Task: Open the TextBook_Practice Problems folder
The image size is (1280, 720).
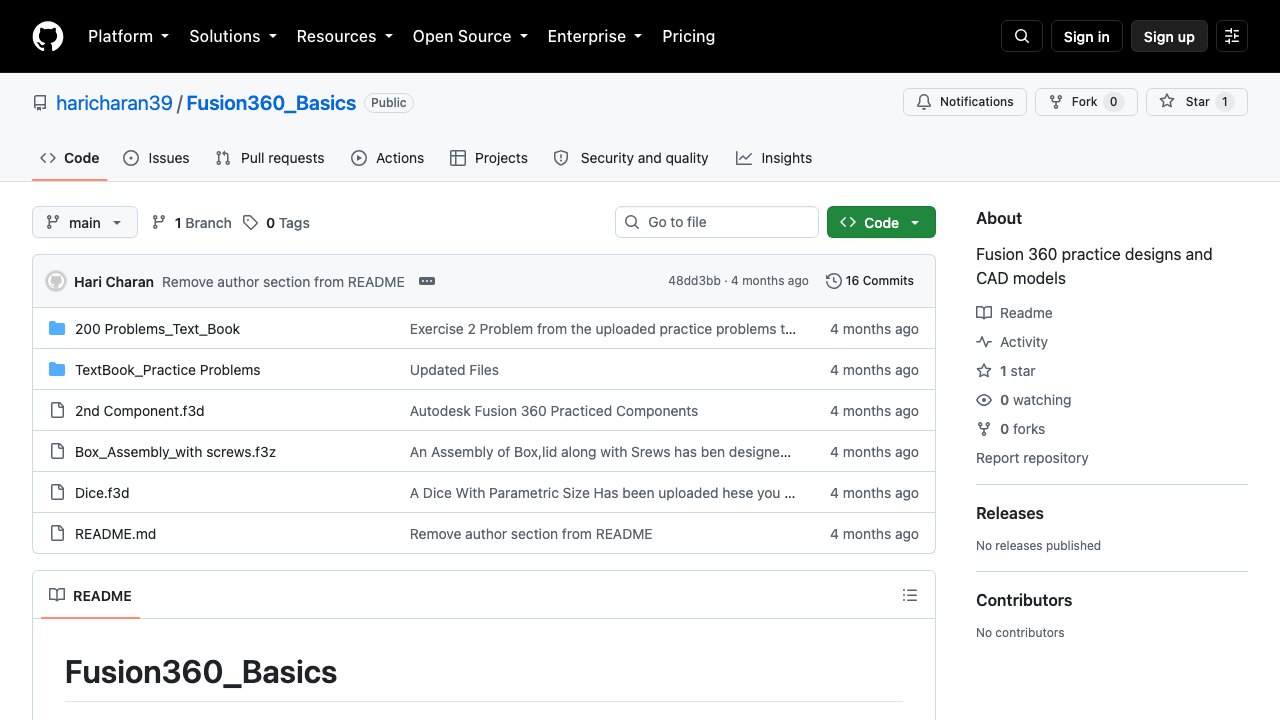Action: coord(167,370)
